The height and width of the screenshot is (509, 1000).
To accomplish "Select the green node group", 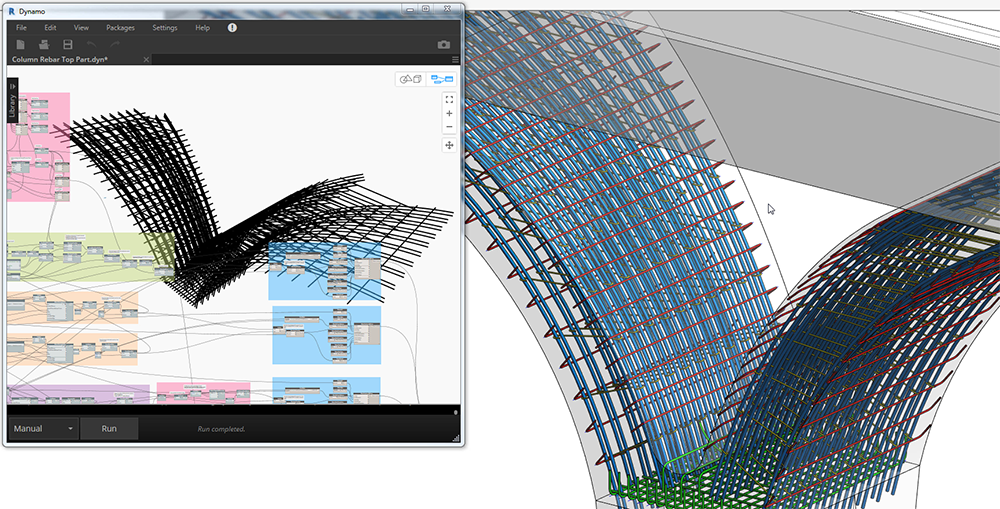I will click(x=91, y=256).
